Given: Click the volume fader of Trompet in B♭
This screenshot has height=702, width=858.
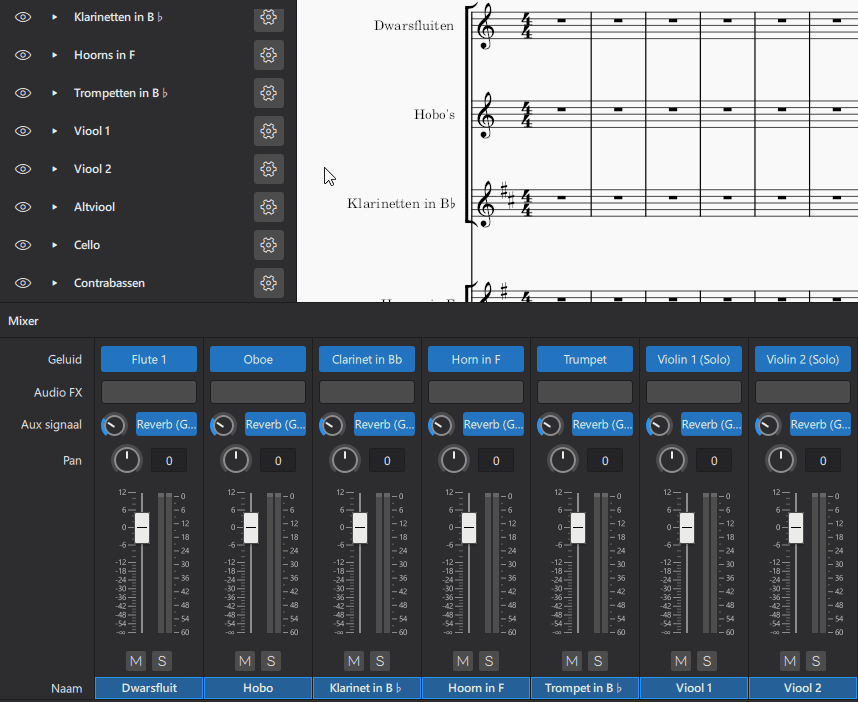Looking at the screenshot, I should coord(577,527).
